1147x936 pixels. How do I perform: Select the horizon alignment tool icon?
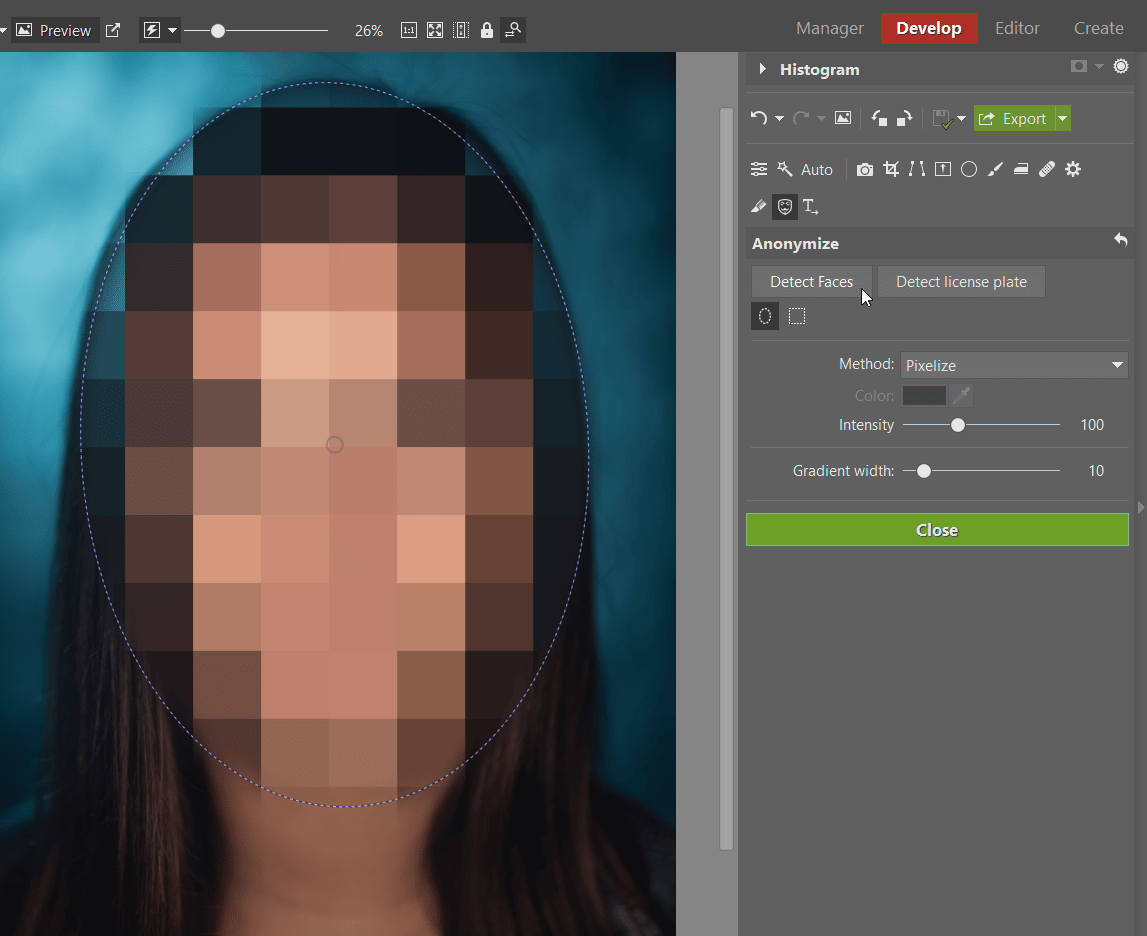943,170
